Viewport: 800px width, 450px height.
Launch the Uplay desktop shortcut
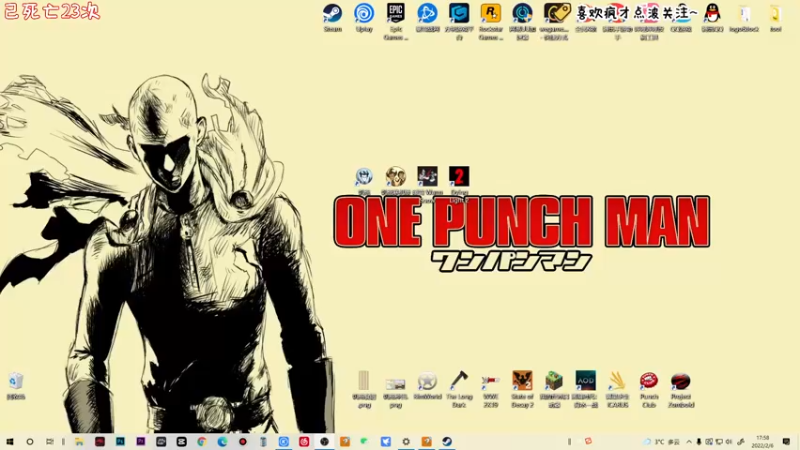tap(364, 17)
